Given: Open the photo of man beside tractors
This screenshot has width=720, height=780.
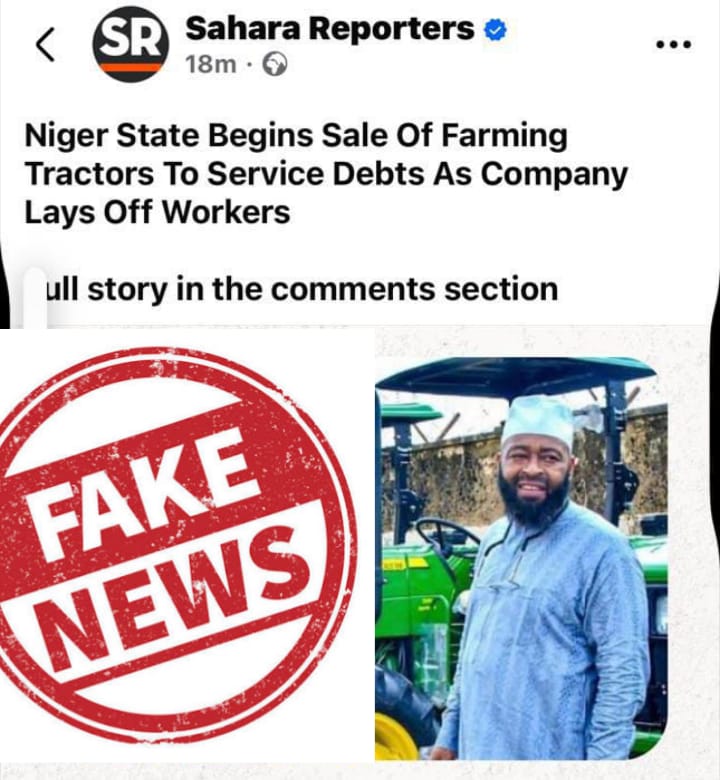Looking at the screenshot, I should tap(521, 558).
